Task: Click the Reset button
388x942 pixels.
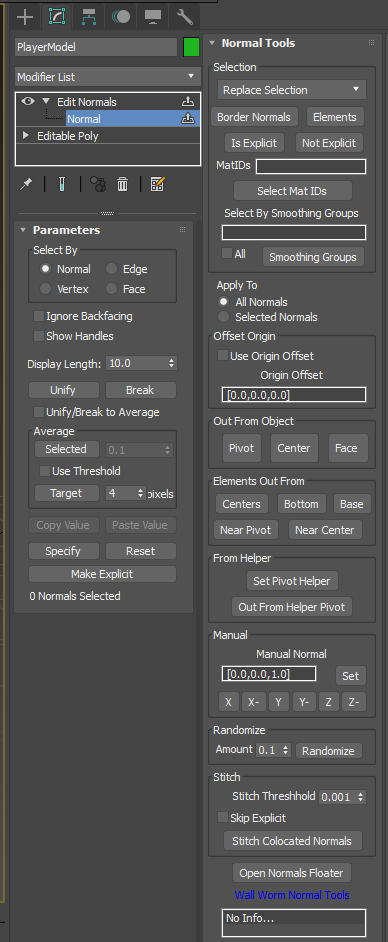Action: coord(141,551)
